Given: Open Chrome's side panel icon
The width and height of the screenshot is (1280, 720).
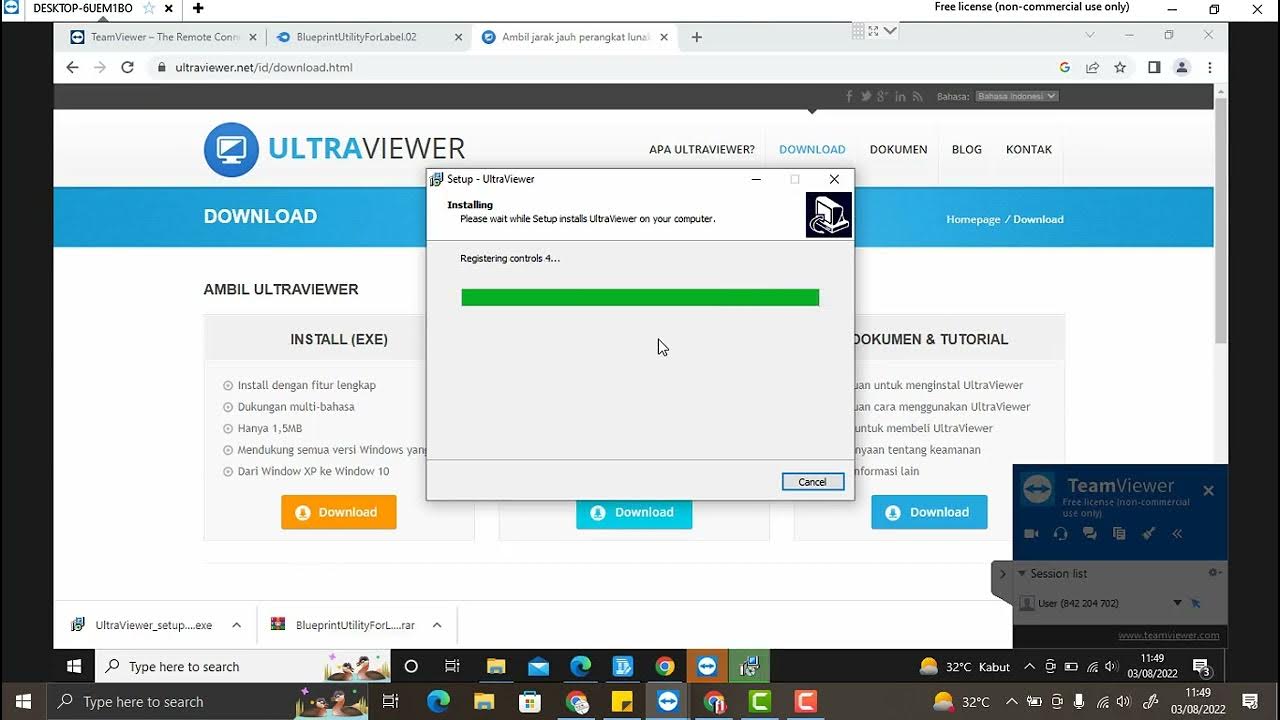Looking at the screenshot, I should pyautogui.click(x=1154, y=67).
